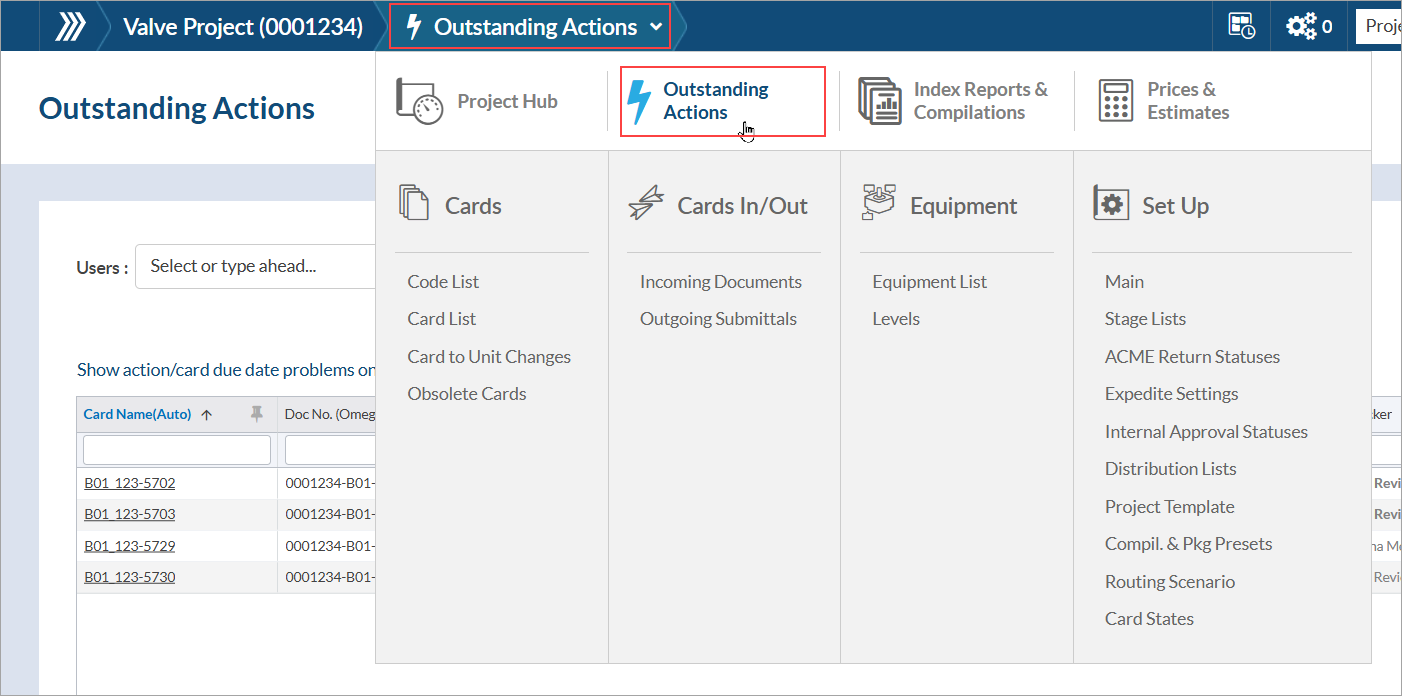Open Compil. & Pkg Presets

1188,544
